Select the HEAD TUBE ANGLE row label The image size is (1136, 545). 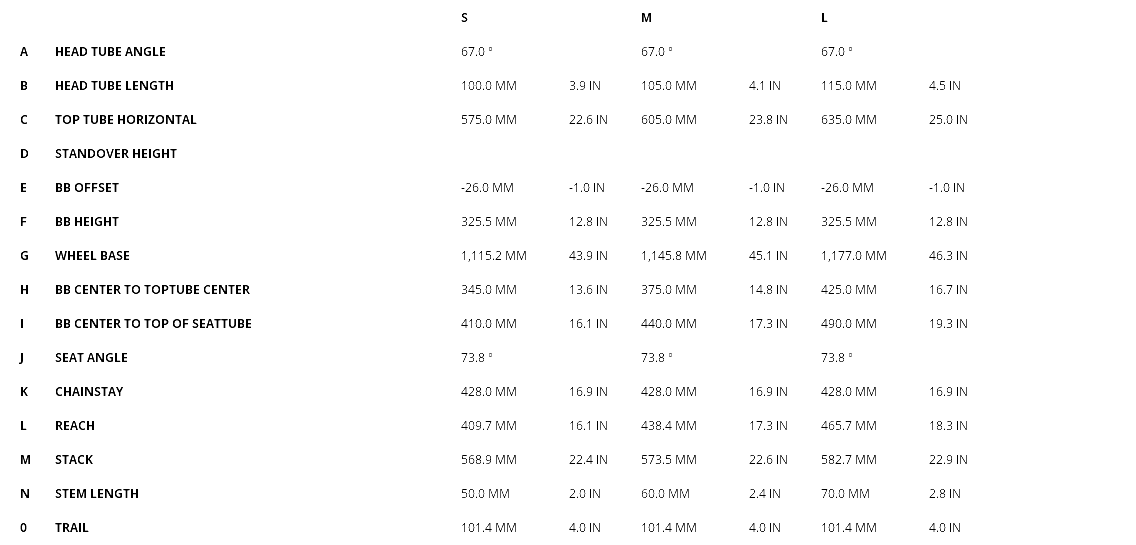pyautogui.click(x=110, y=52)
